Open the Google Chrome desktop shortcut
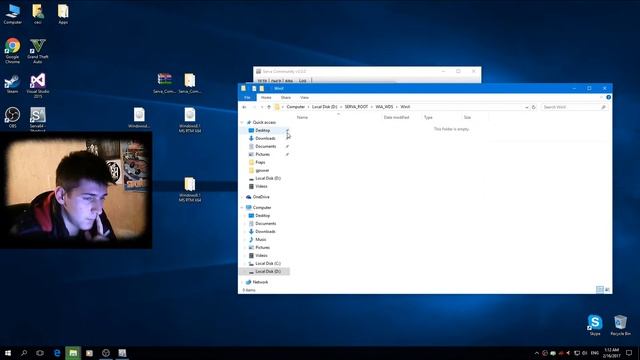Image resolution: width=640 pixels, height=360 pixels. [12, 50]
